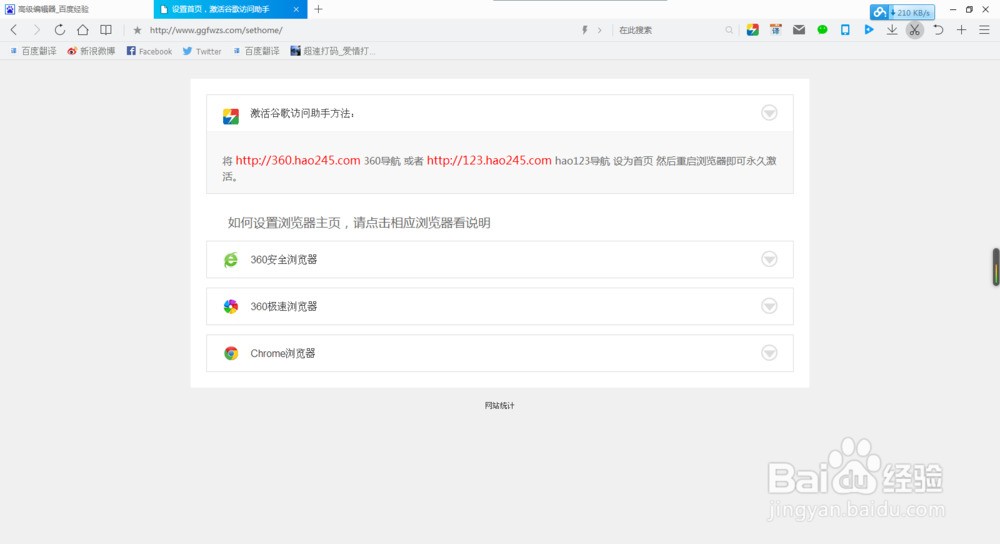Open the translate extension icon

point(776,30)
